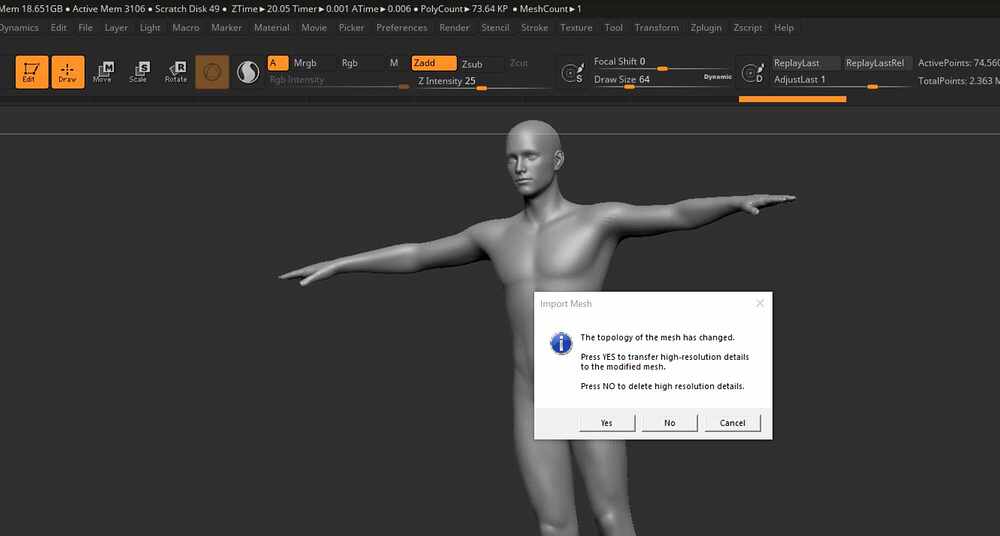Open the Layer menu
This screenshot has height=536, width=1000.
point(116,27)
